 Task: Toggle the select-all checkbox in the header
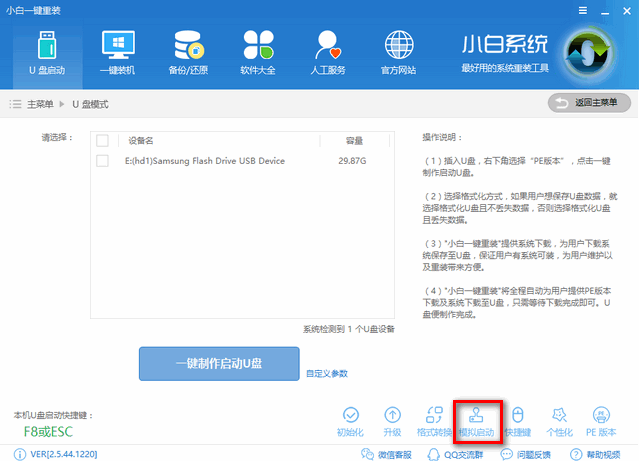102,141
